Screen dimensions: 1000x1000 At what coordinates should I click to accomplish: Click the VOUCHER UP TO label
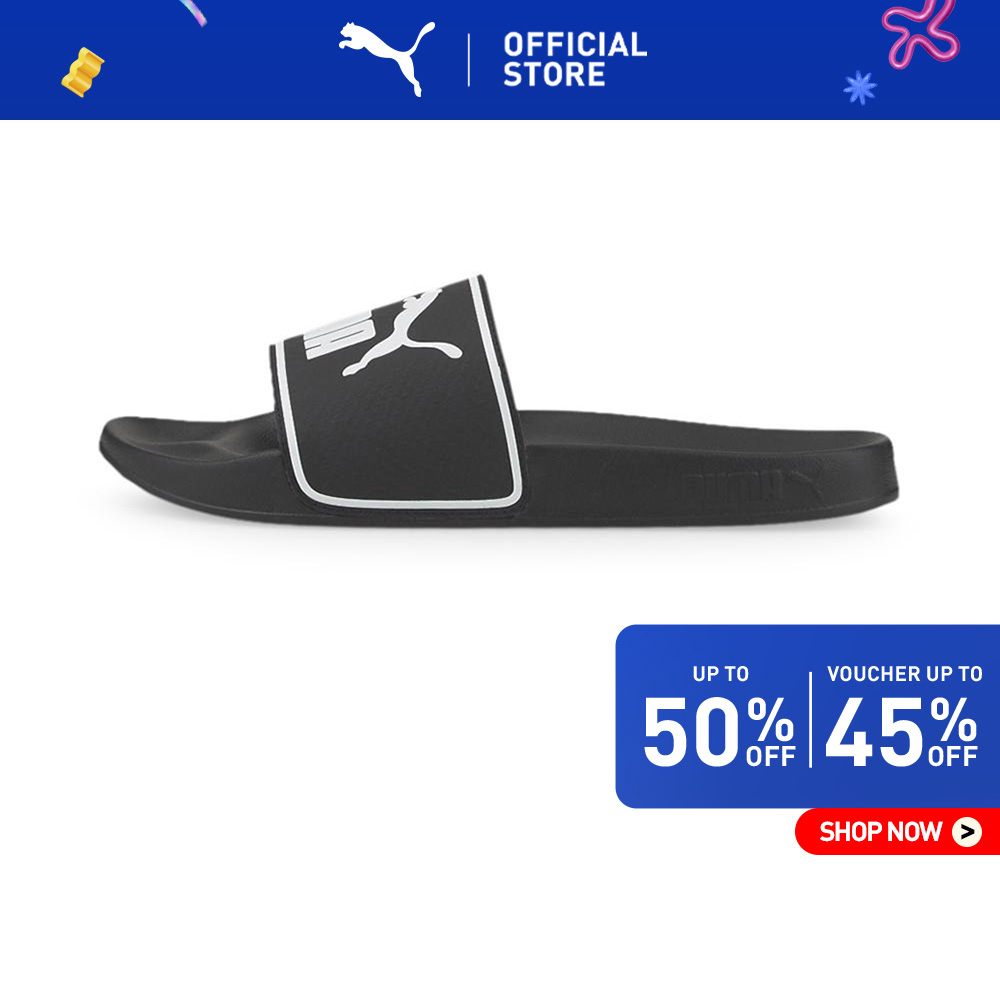[x=904, y=673]
